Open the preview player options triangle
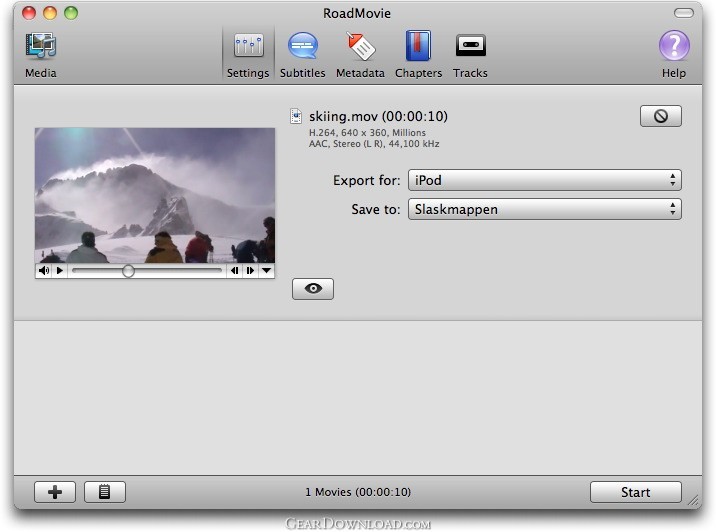This screenshot has height=532, width=716. point(266,270)
